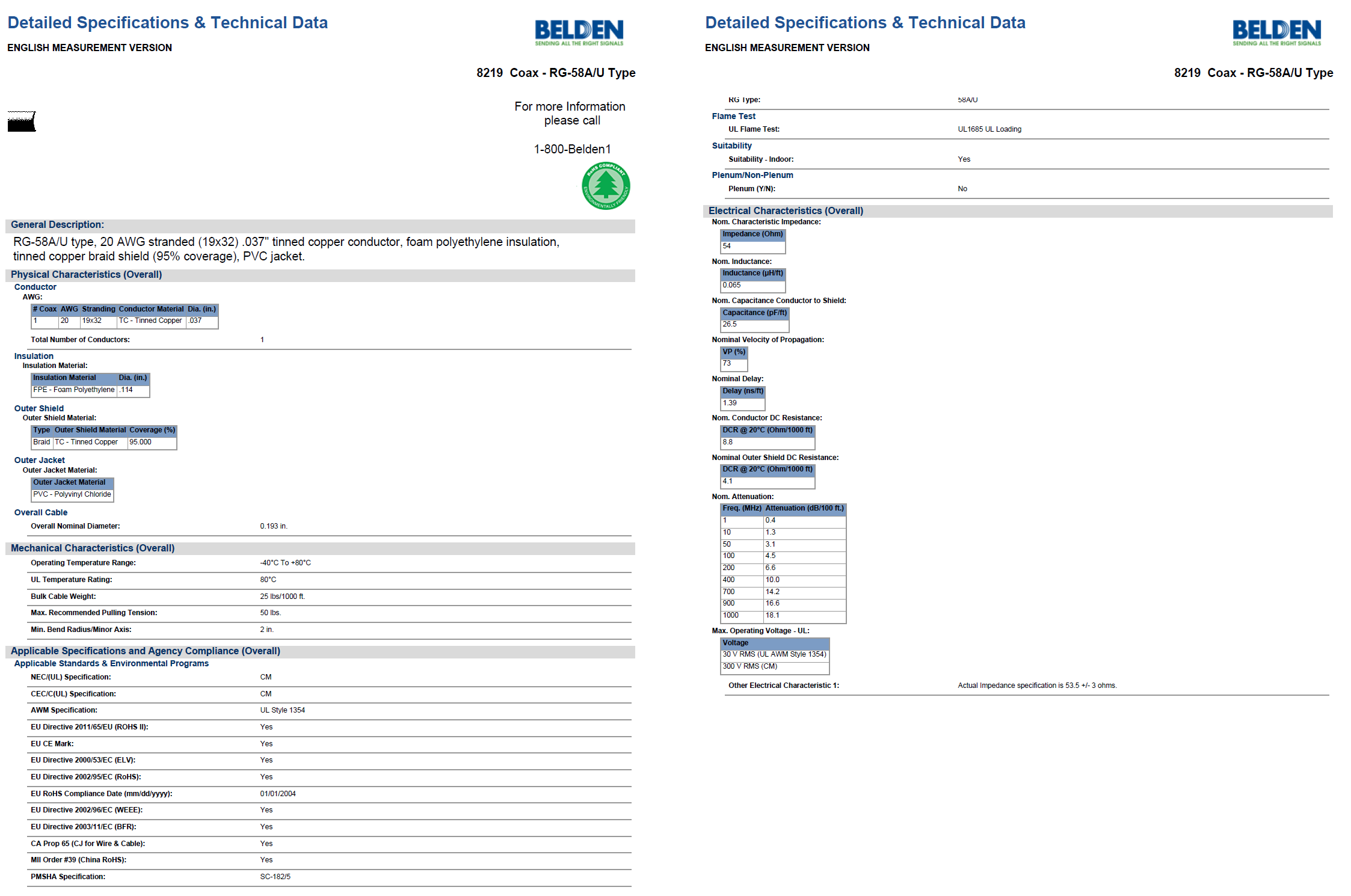Screen dimensions: 1351x896
Task: Select the Min. Bend Radius/Minor Axis label
Action: (x=81, y=630)
